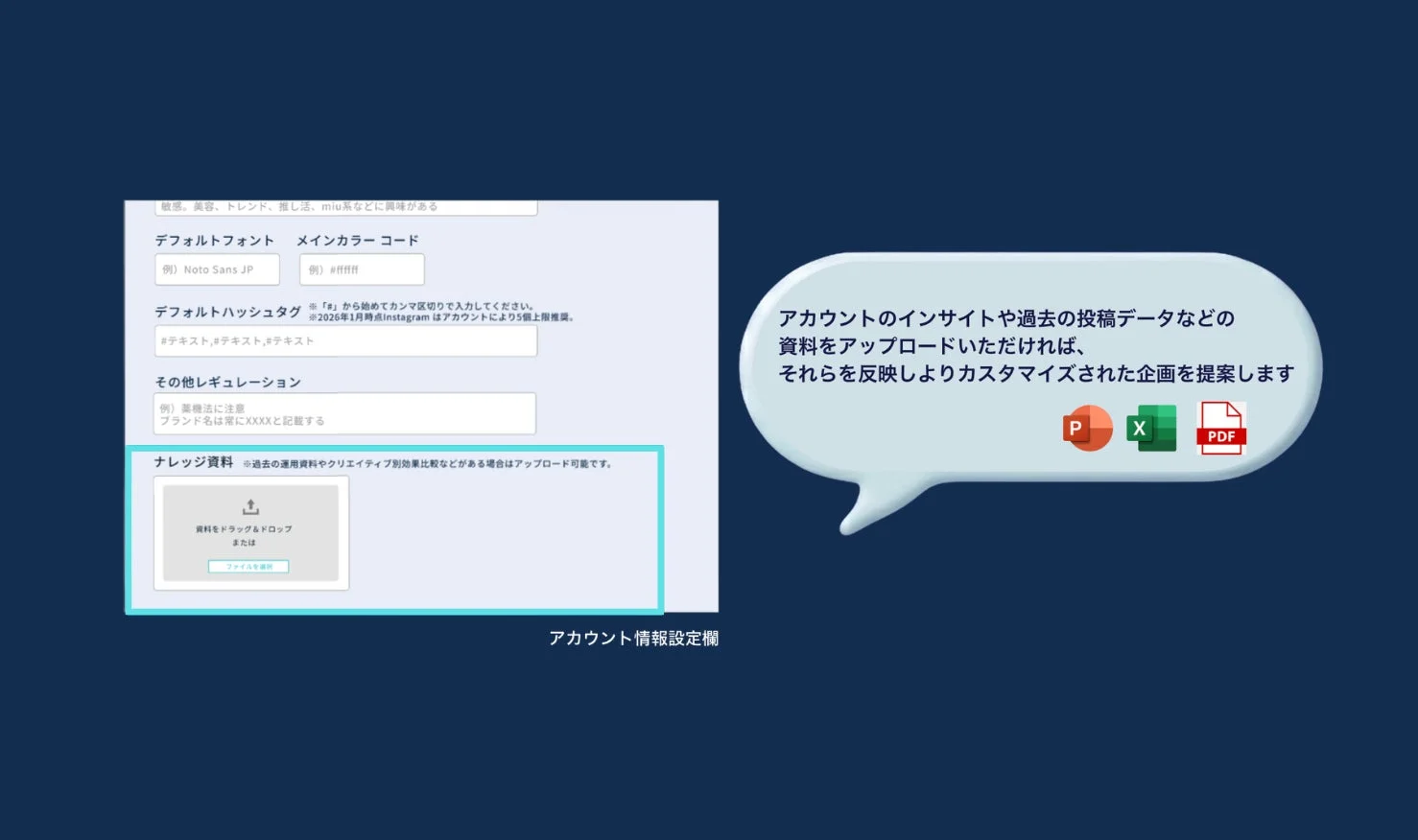Click the アカウント情報設定欄 caption text
The width and height of the screenshot is (1418, 840).
point(635,638)
